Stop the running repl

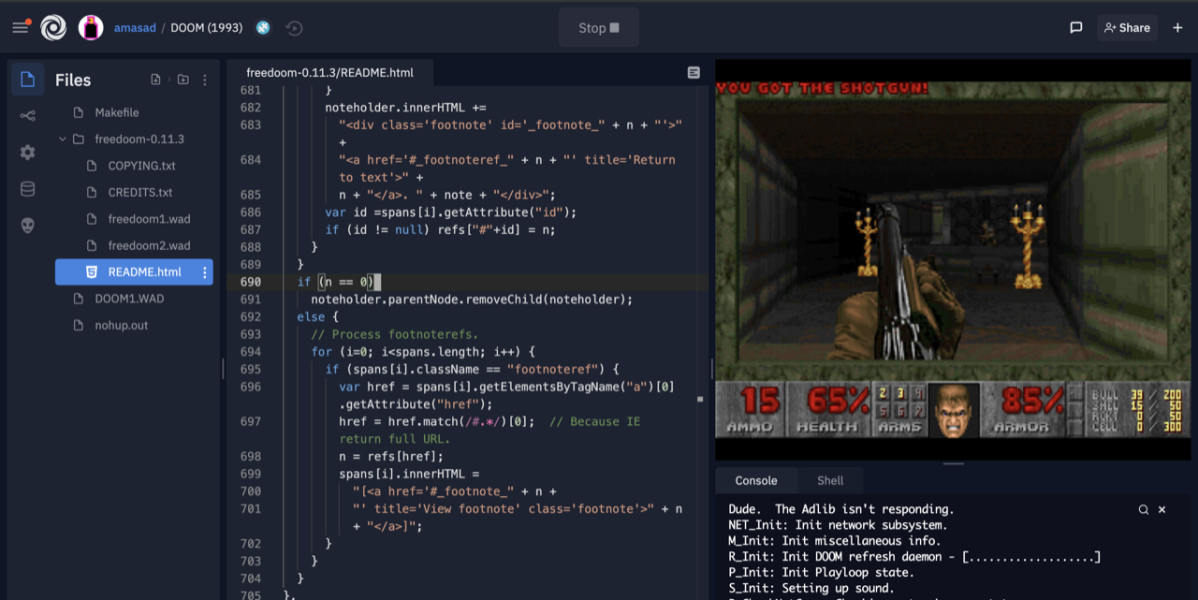598,28
